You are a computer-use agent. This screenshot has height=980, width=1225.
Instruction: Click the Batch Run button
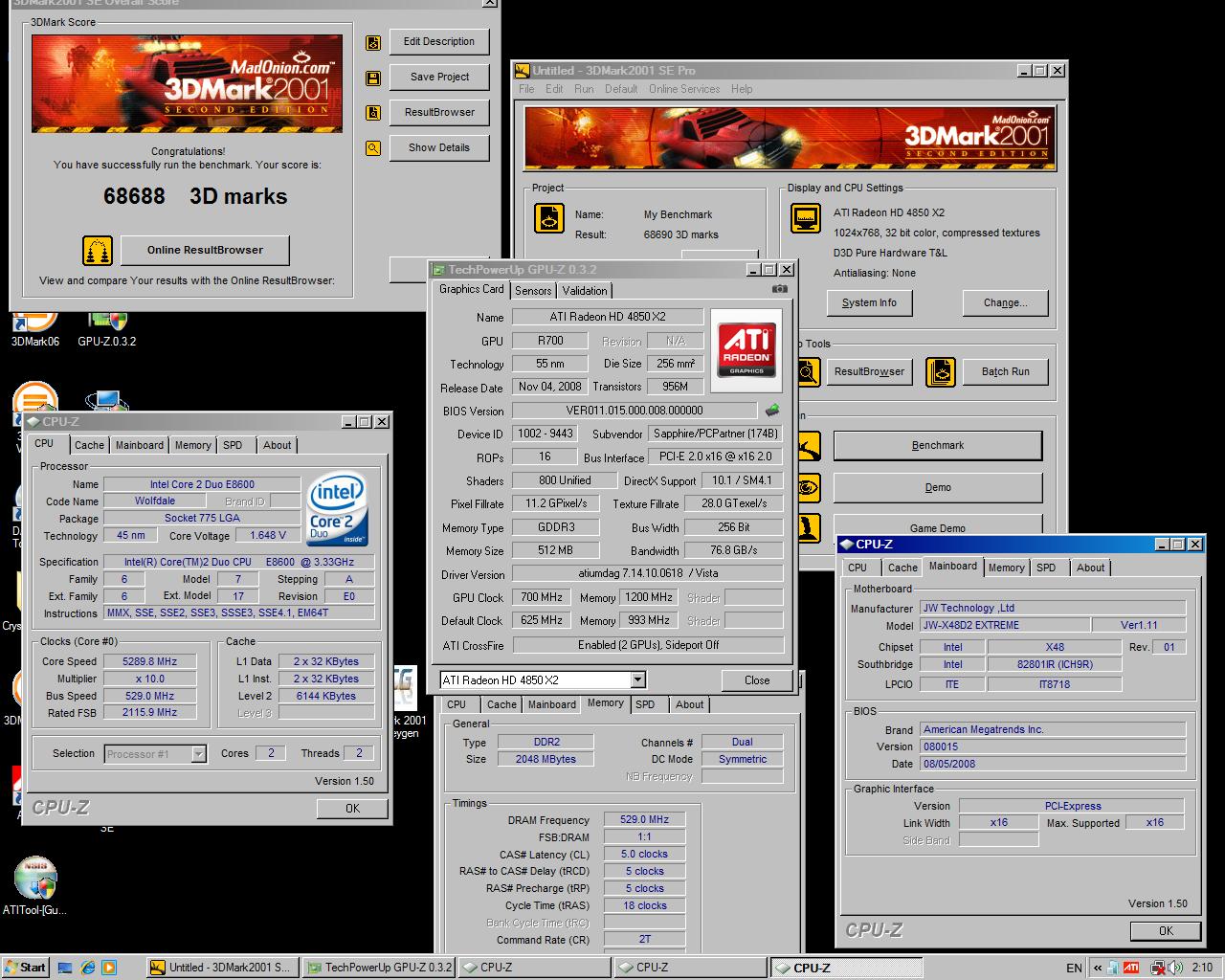pyautogui.click(x=1005, y=372)
